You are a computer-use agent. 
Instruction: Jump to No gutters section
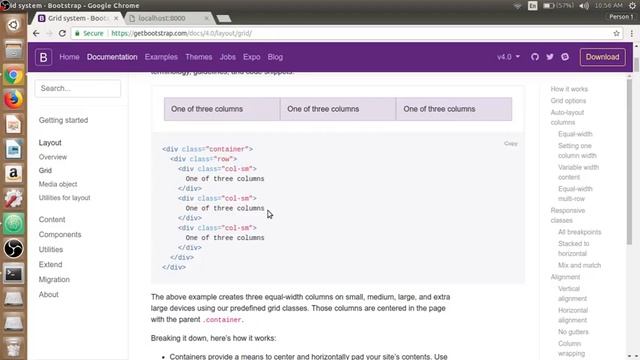coord(573,332)
